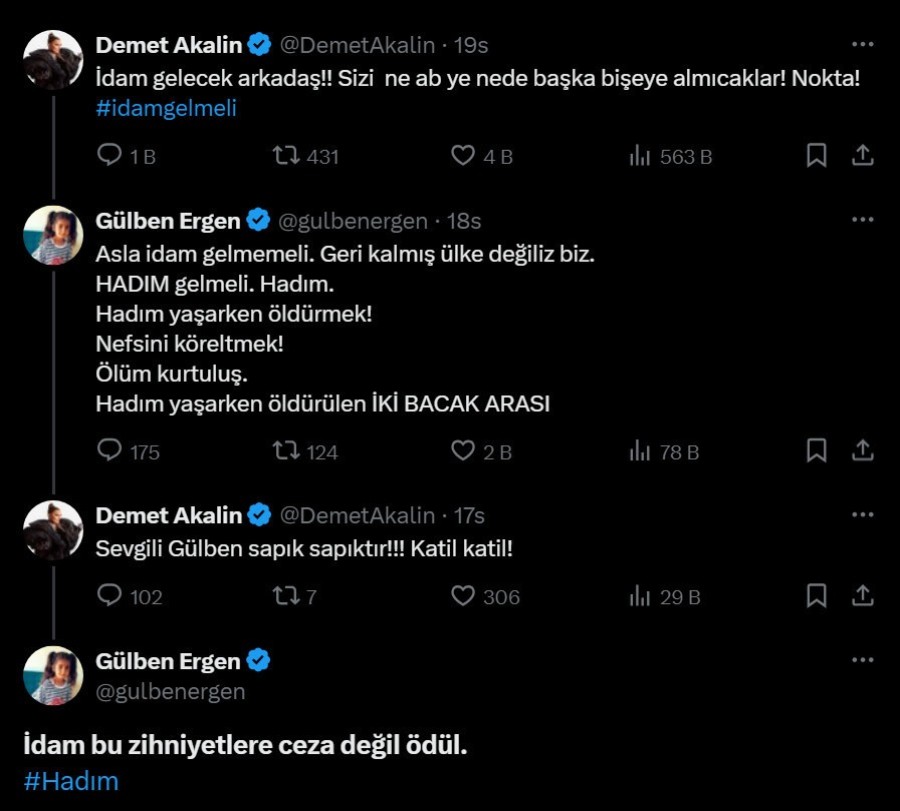Share Gülben Ergen's HADIM tweet
Screen dimensions: 900x811
862,451
